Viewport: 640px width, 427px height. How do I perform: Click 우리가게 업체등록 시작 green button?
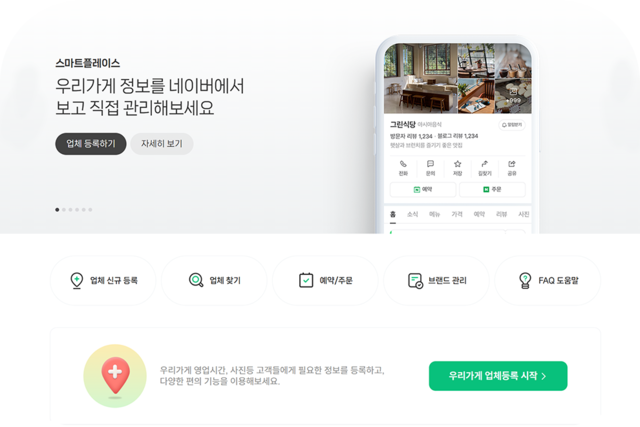pos(498,376)
